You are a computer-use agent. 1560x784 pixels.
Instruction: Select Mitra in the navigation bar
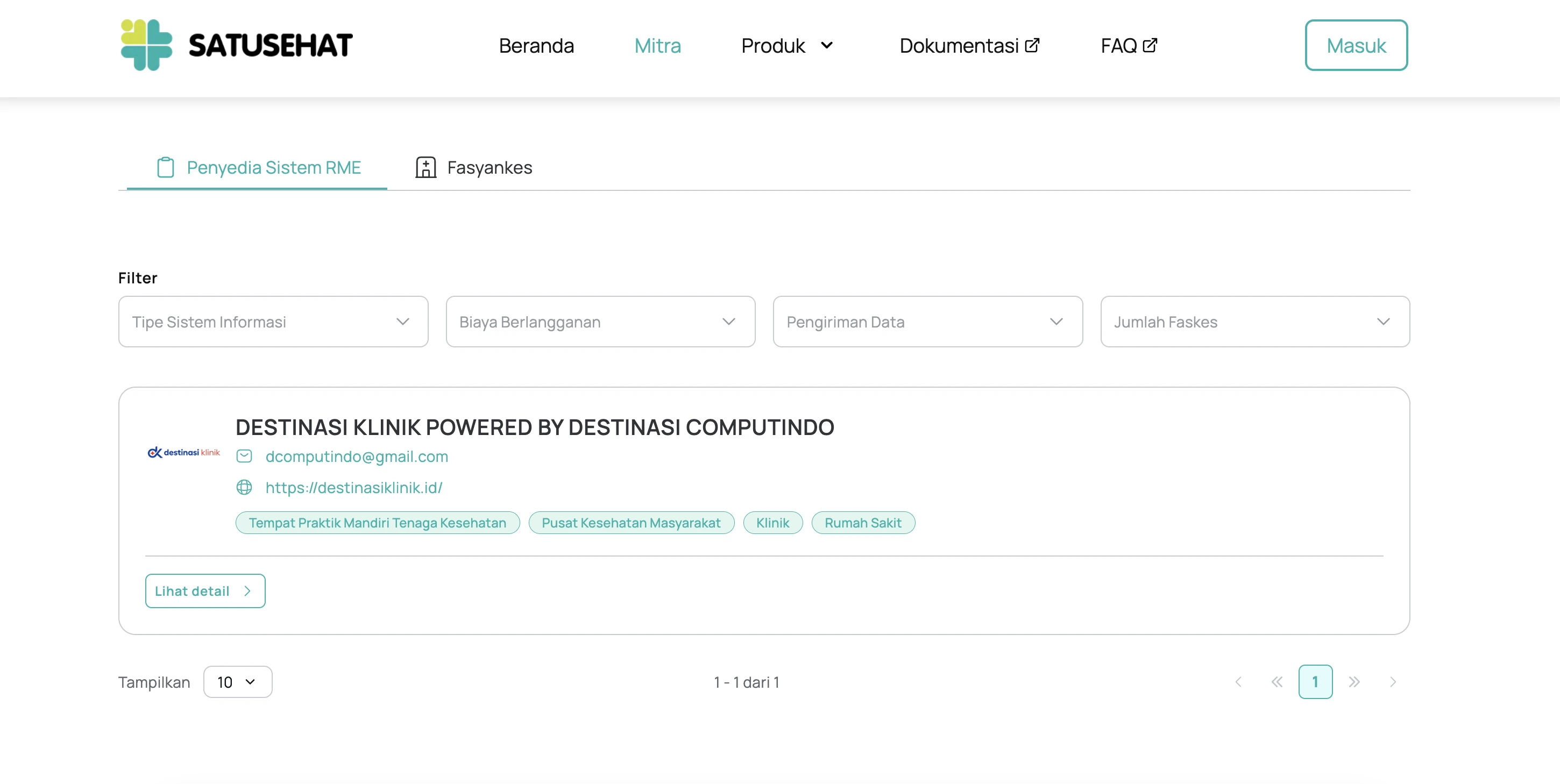[658, 45]
